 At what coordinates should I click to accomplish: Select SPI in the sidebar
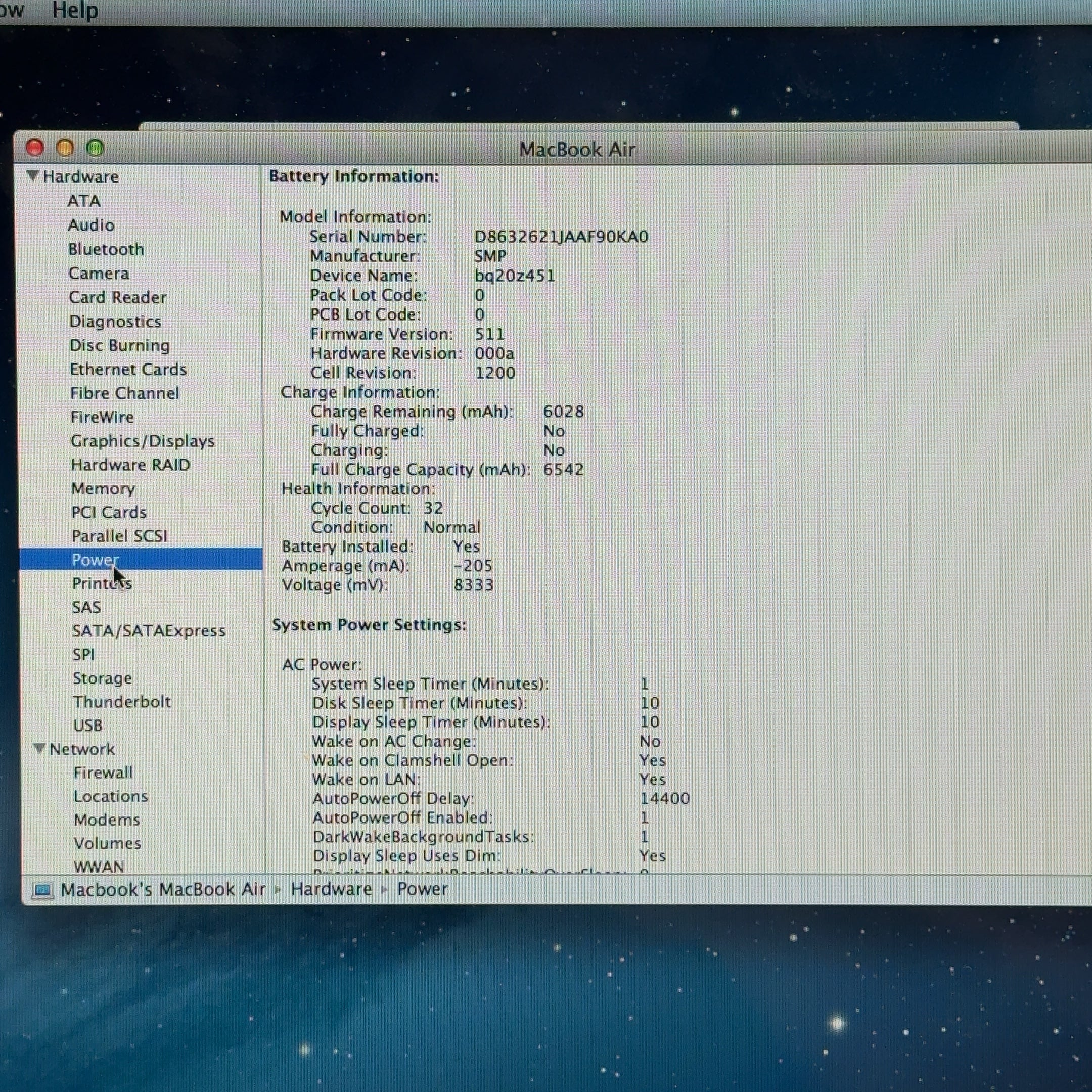(x=83, y=655)
